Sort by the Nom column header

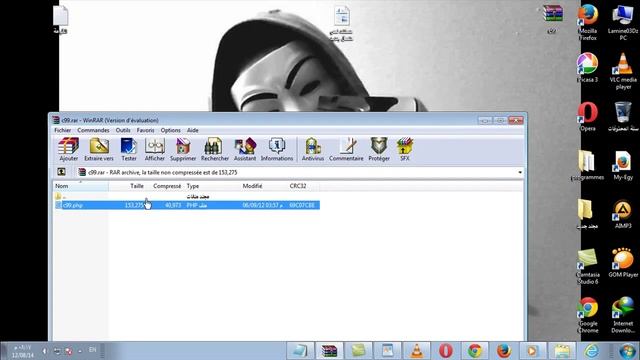click(81, 186)
